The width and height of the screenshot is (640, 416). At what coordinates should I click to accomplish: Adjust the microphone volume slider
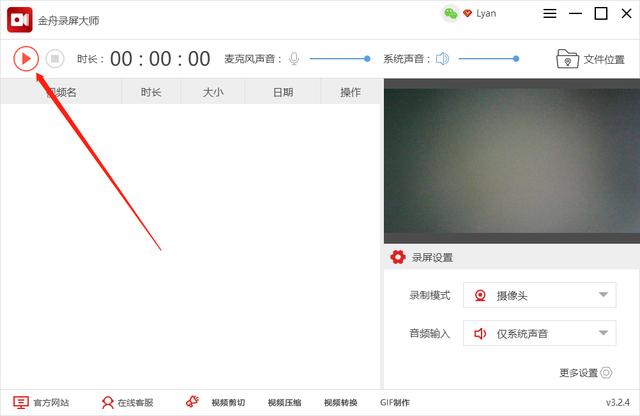point(340,59)
